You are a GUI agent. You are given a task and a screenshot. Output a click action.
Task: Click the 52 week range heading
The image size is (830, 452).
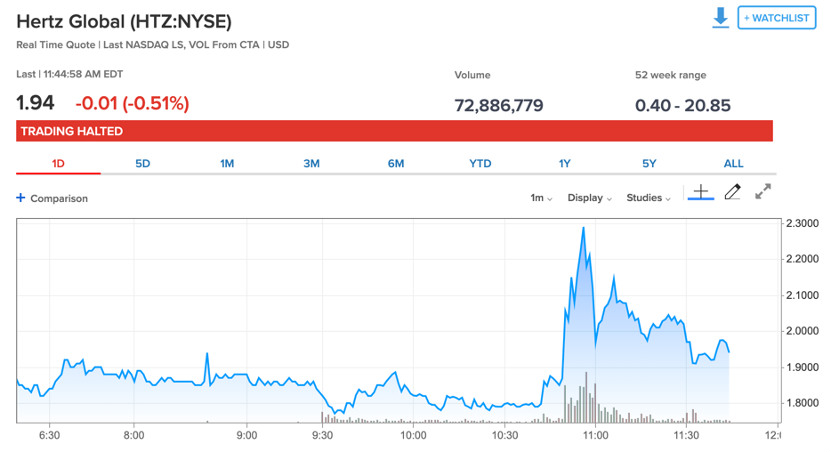(x=671, y=75)
